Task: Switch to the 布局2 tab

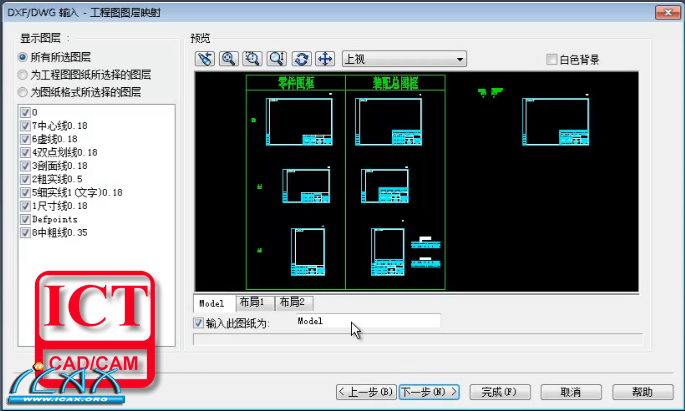Action: pos(294,302)
